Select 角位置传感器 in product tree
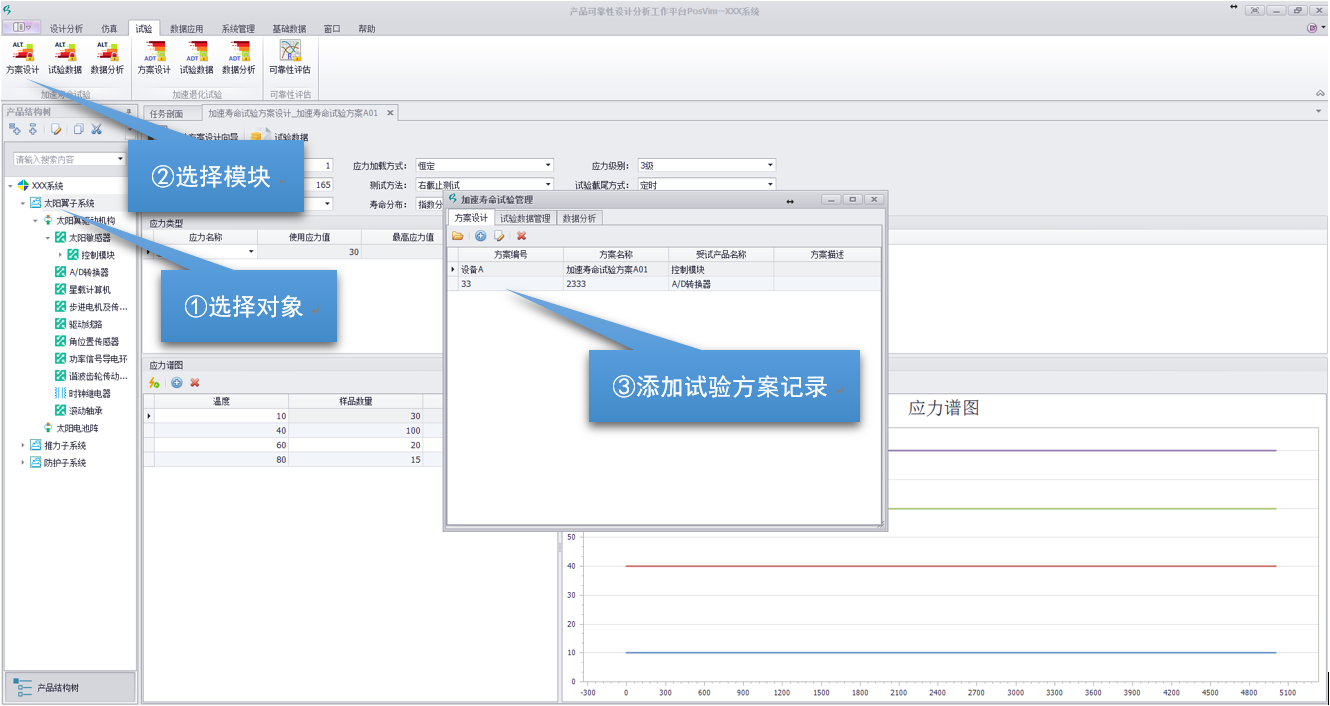 (x=86, y=342)
